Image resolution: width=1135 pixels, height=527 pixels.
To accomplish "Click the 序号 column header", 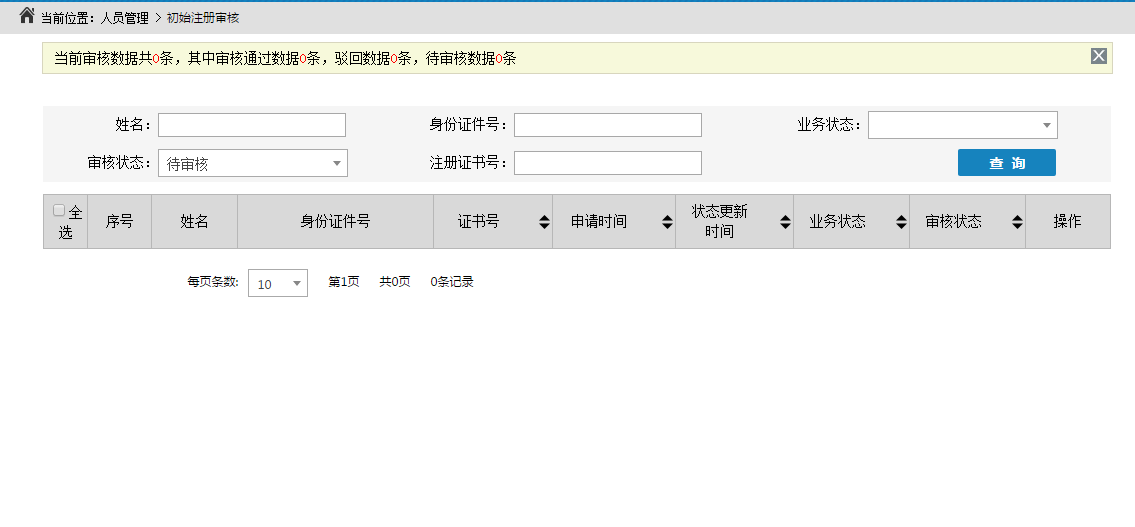I will tap(119, 222).
